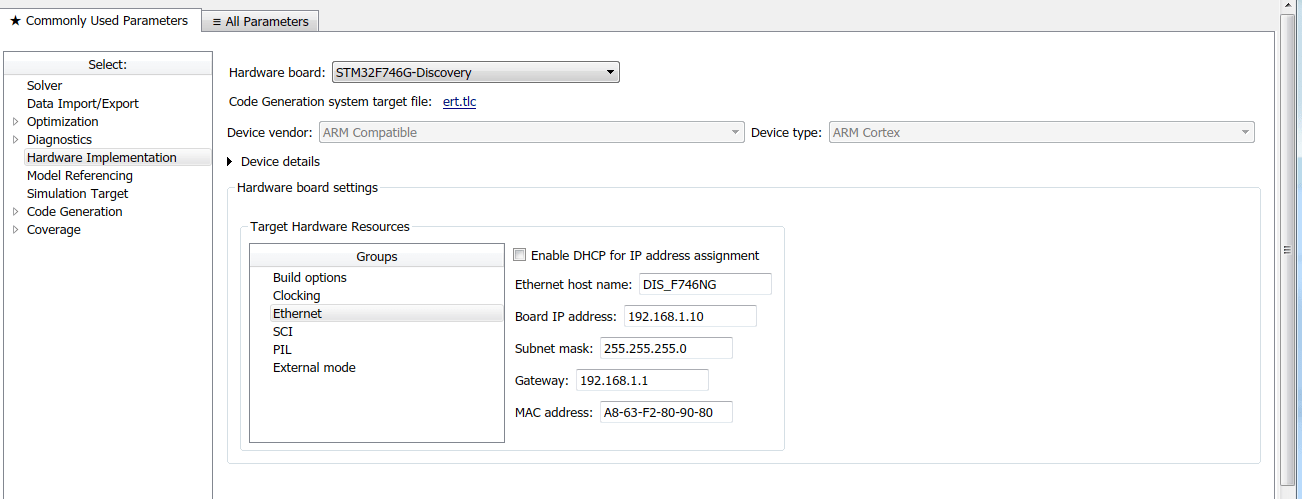
Task: Select Solver in the Select pane
Action: [44, 86]
